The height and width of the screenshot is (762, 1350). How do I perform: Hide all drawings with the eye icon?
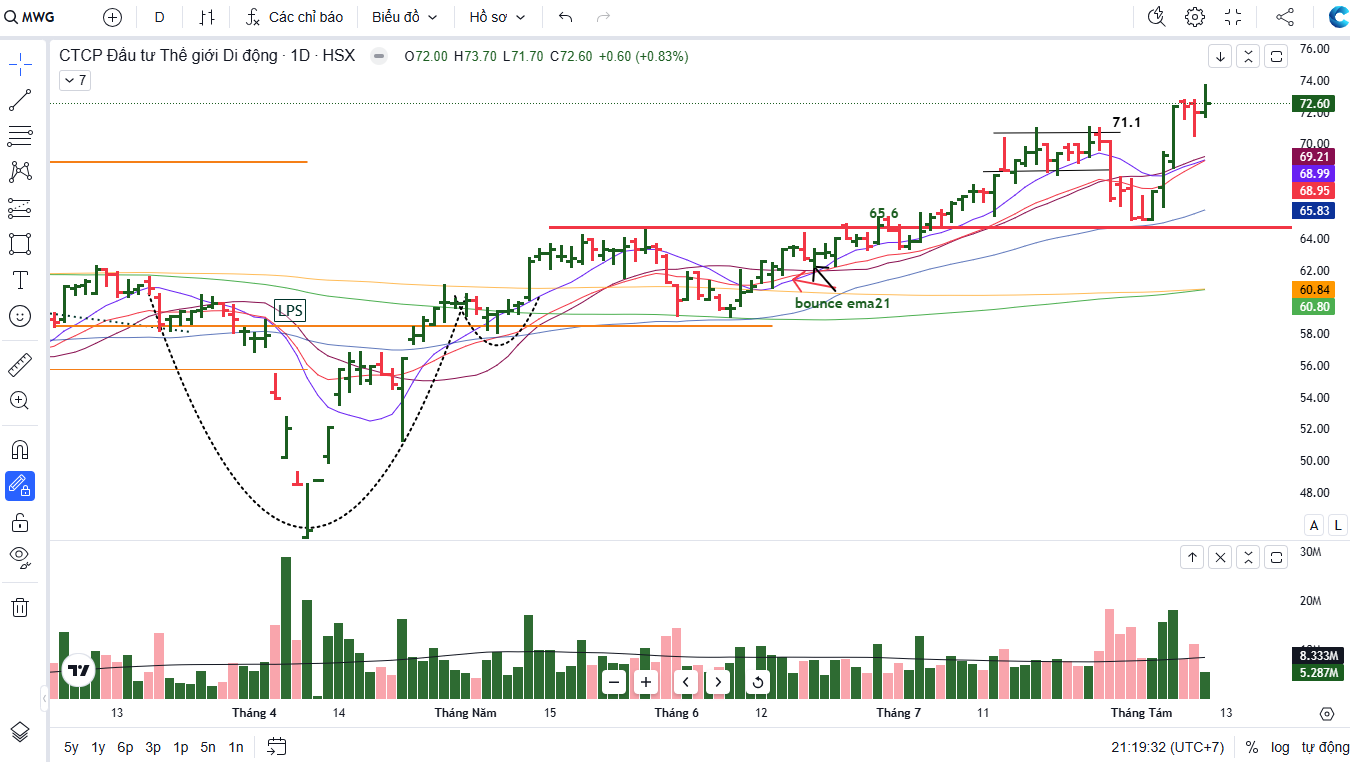pyautogui.click(x=20, y=557)
